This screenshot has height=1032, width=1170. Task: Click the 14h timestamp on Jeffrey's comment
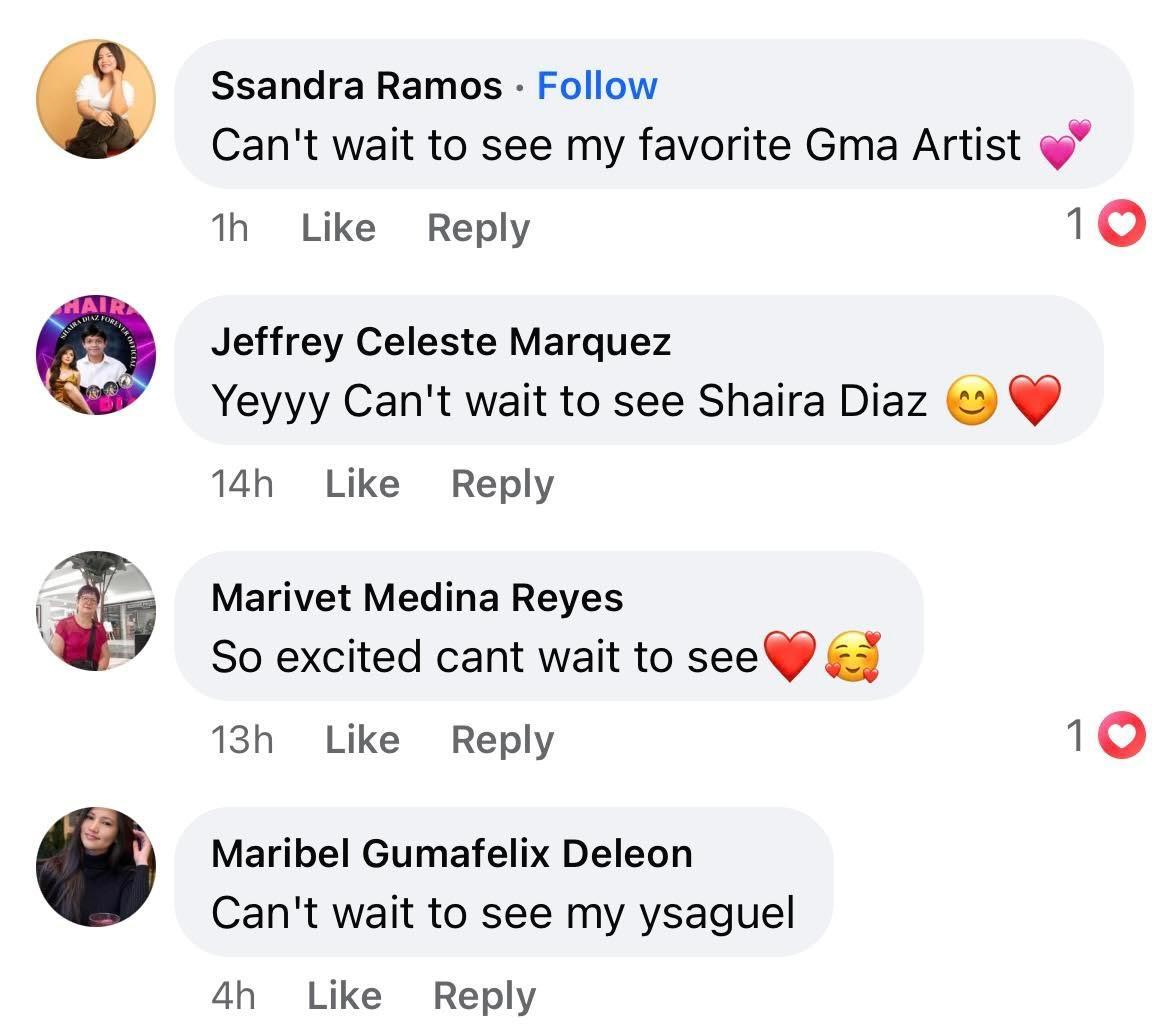click(x=242, y=484)
